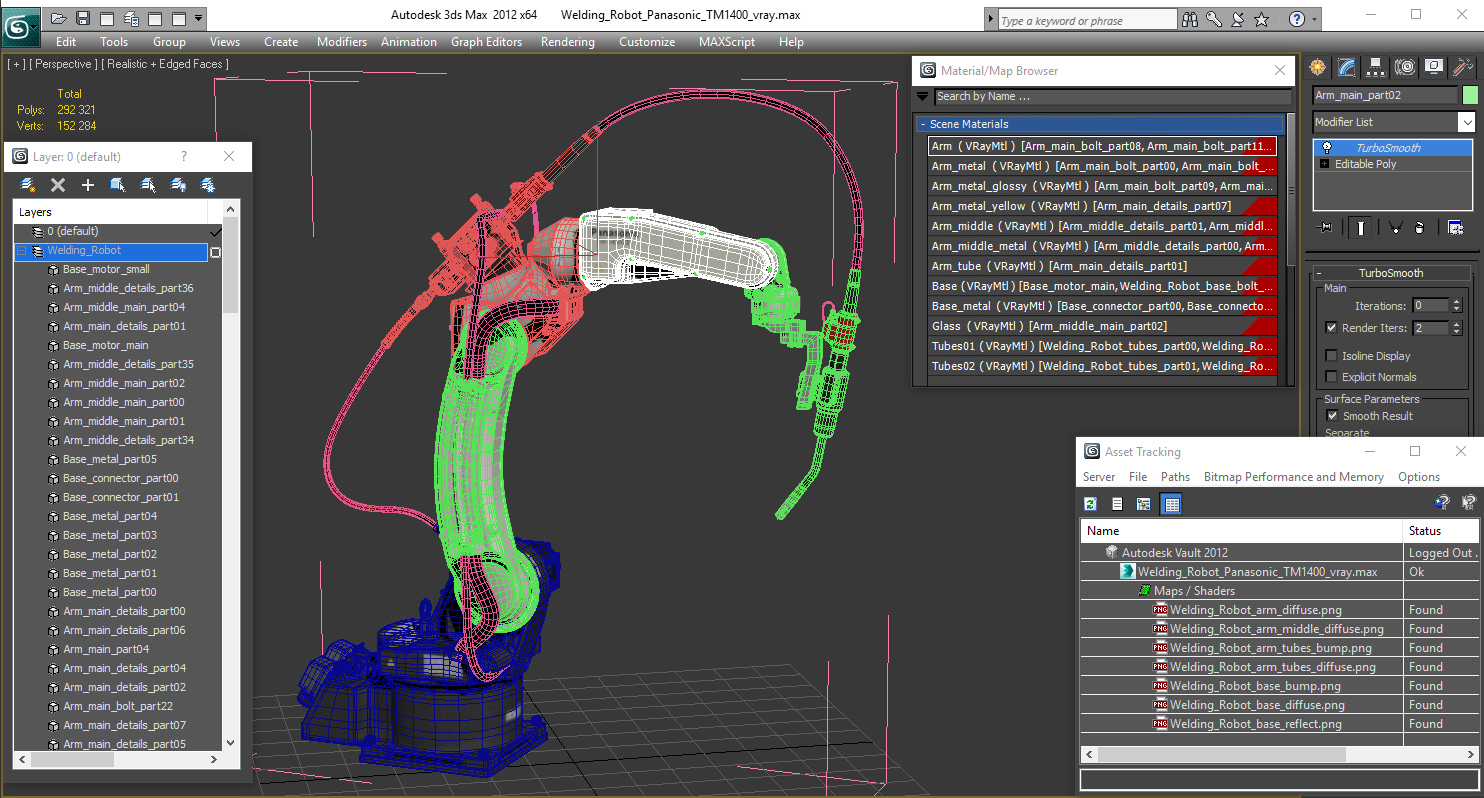
Task: Collapse the Scene Materials group
Action: pos(922,124)
